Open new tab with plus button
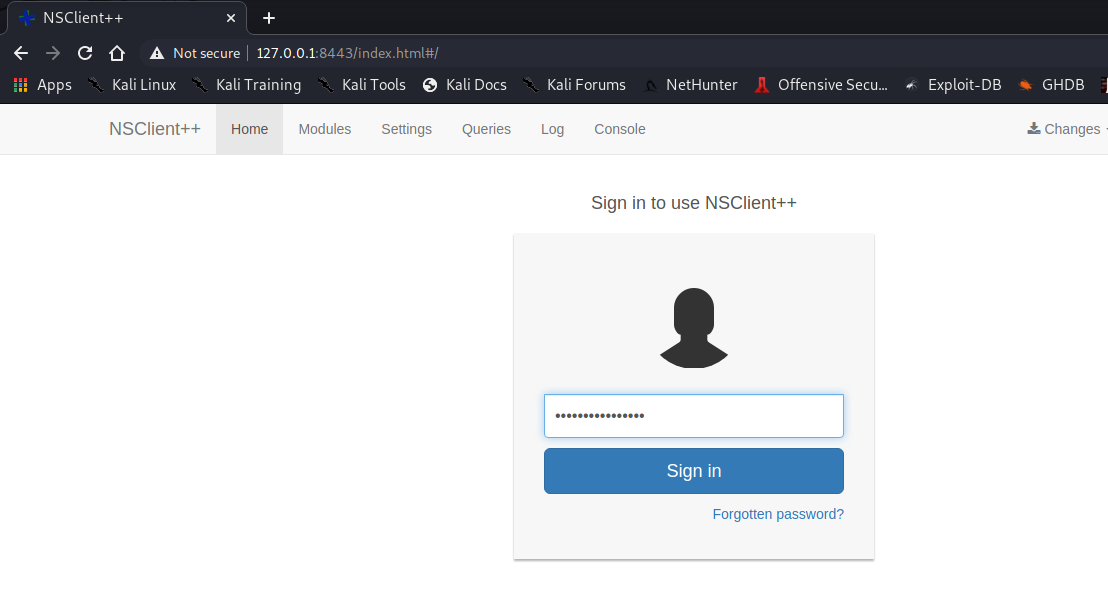Viewport: 1108px width, 594px height. click(x=268, y=18)
